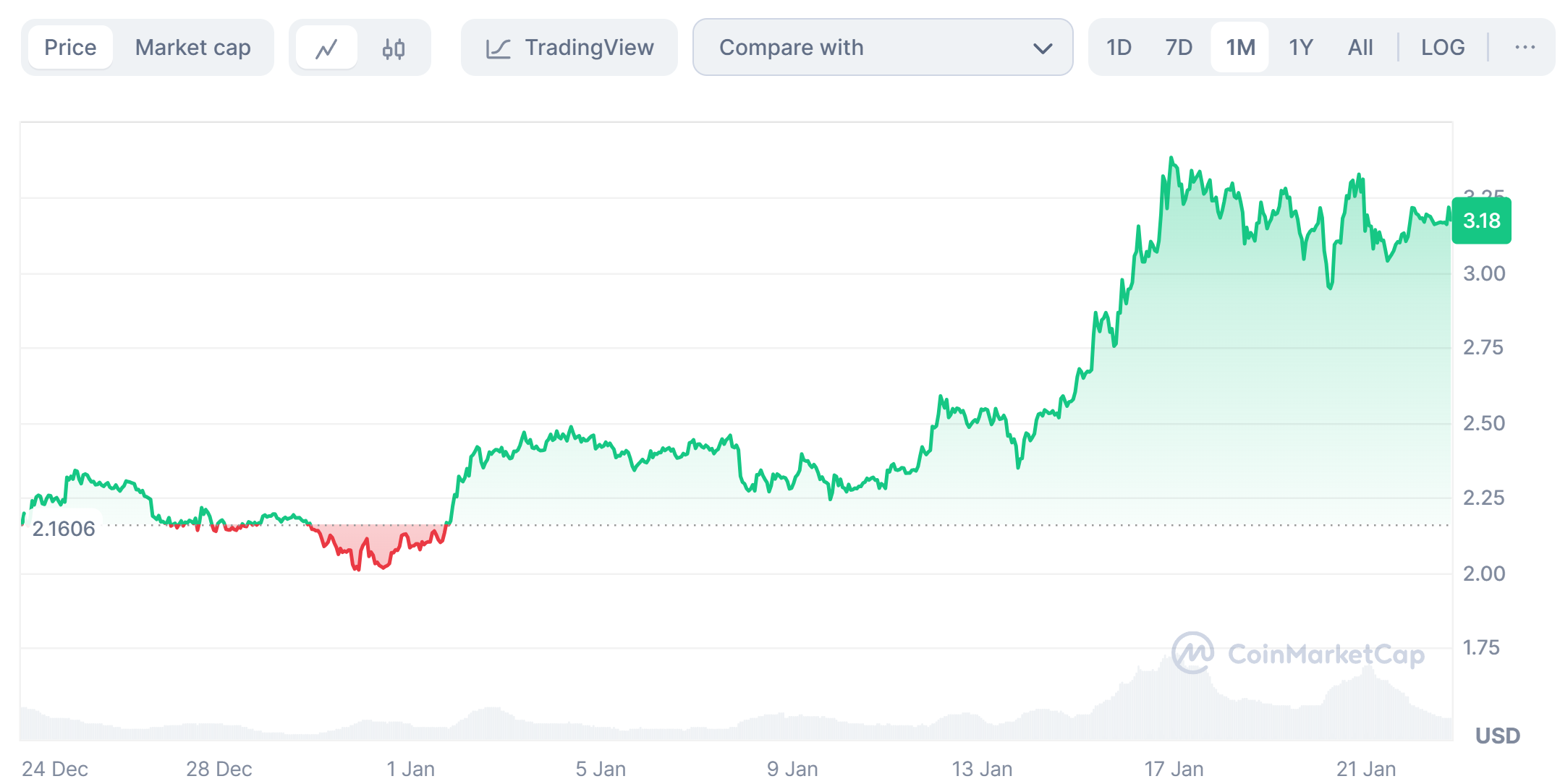Click the 17 Jan date marker
This screenshot has width=1560, height=784.
[x=1174, y=768]
